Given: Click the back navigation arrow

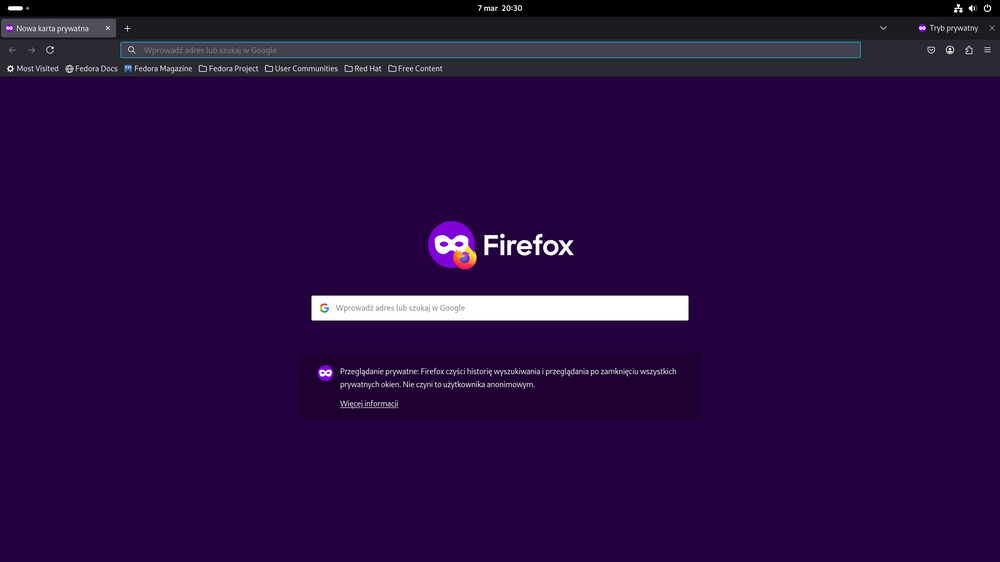Looking at the screenshot, I should coord(12,50).
